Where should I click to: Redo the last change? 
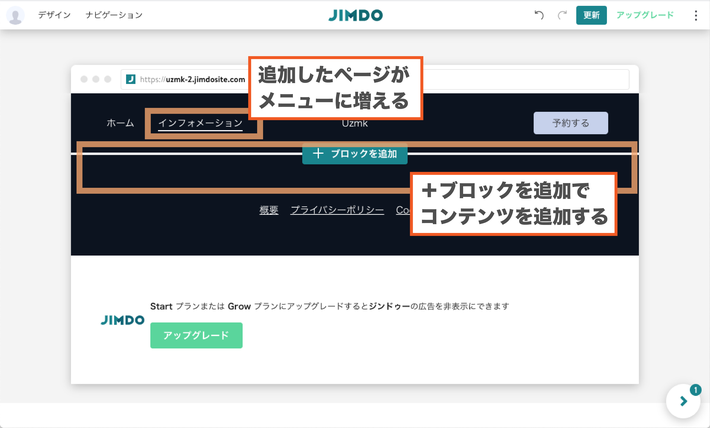coord(562,15)
